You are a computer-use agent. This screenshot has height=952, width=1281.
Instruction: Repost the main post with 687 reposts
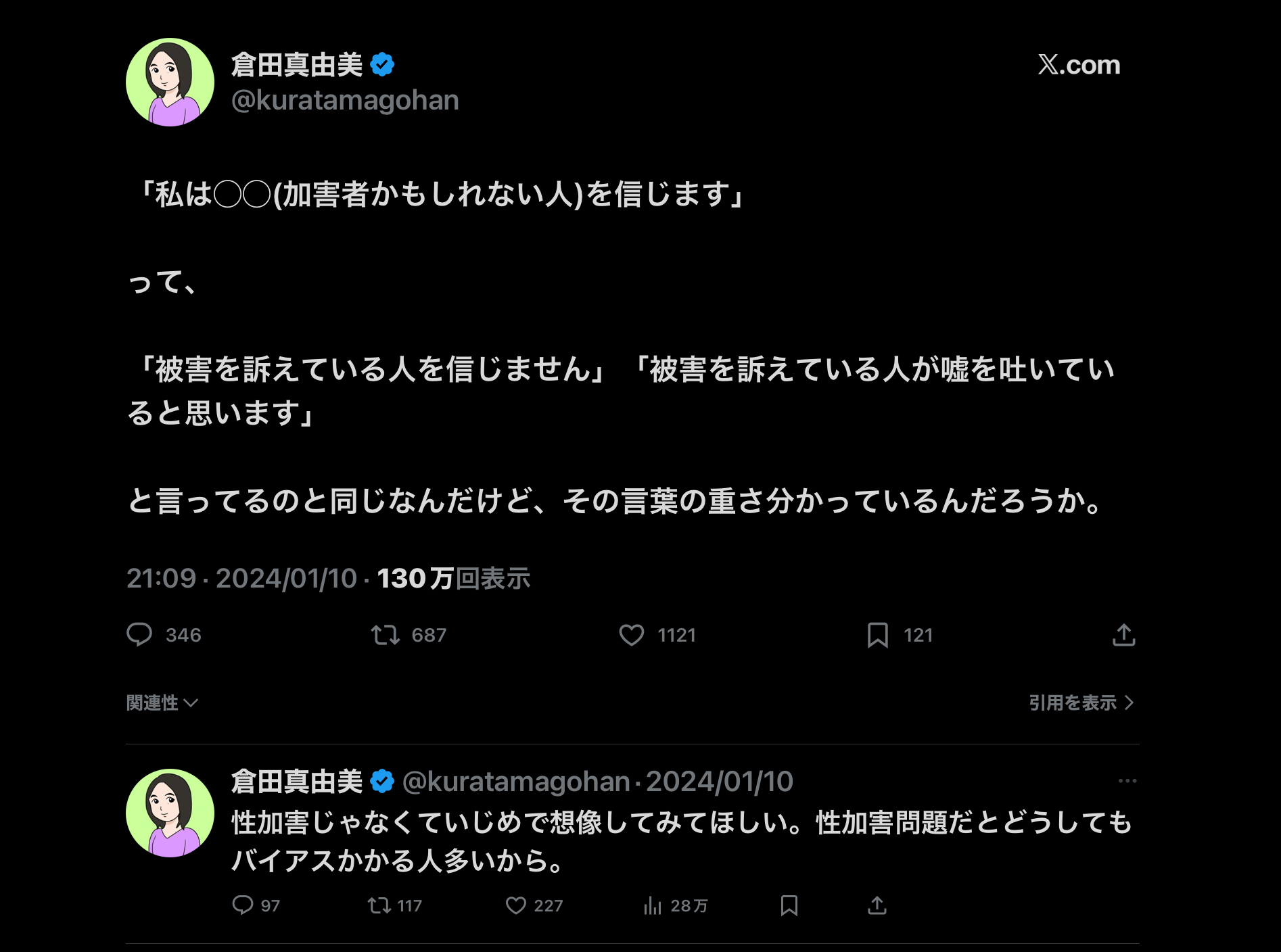pyautogui.click(x=386, y=635)
